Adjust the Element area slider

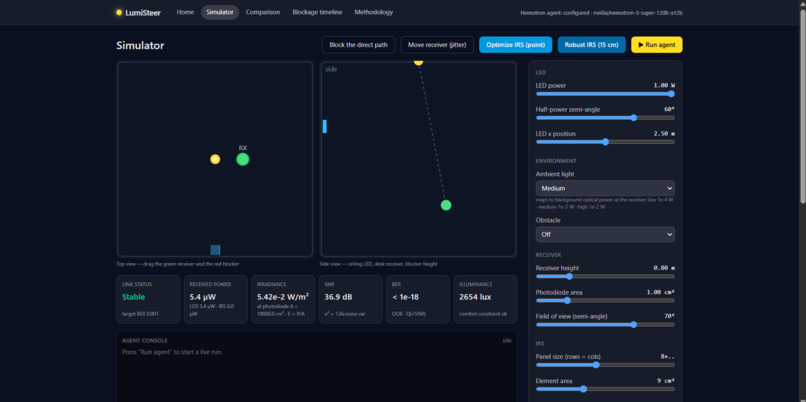pos(605,389)
